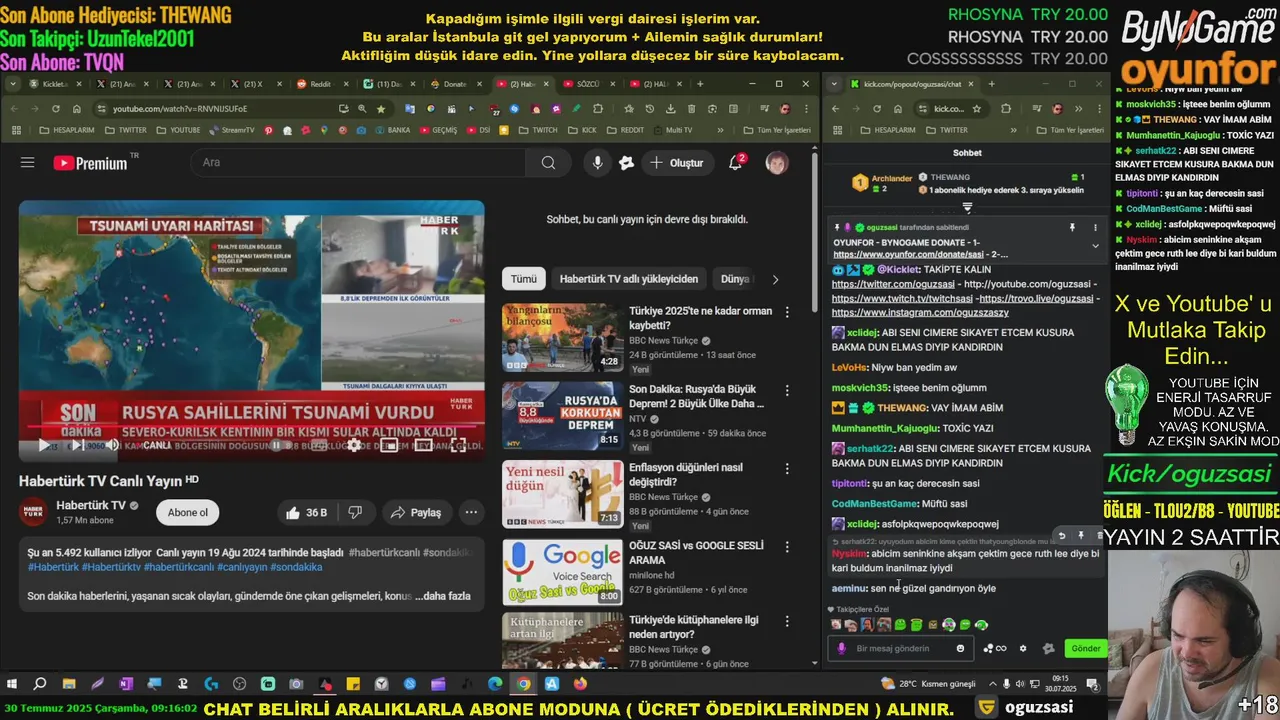The height and width of the screenshot is (720, 1280).
Task: Open 'Türkiye 2025'te ne kadar orman' thumbnail
Action: click(562, 338)
